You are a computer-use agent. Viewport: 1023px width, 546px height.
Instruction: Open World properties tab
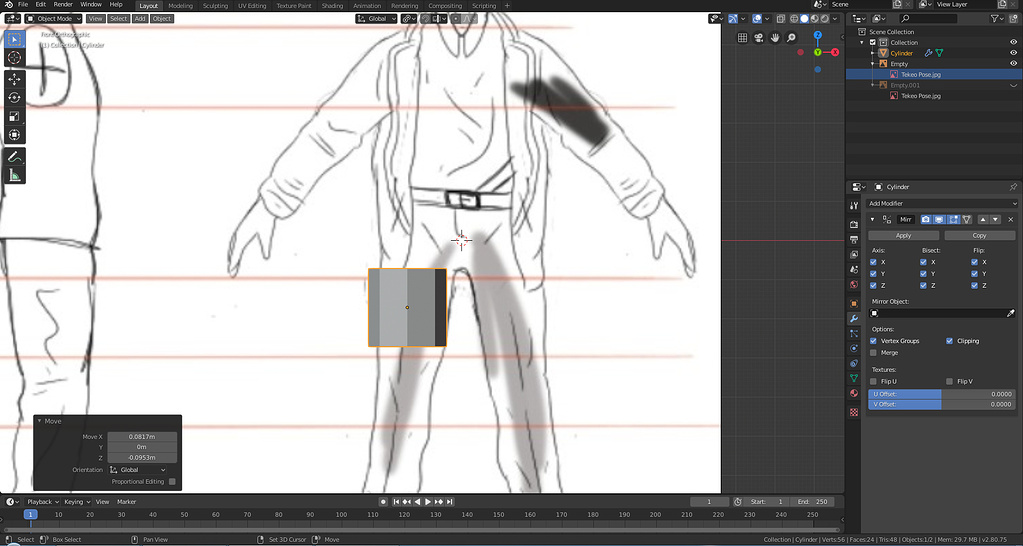tap(854, 285)
